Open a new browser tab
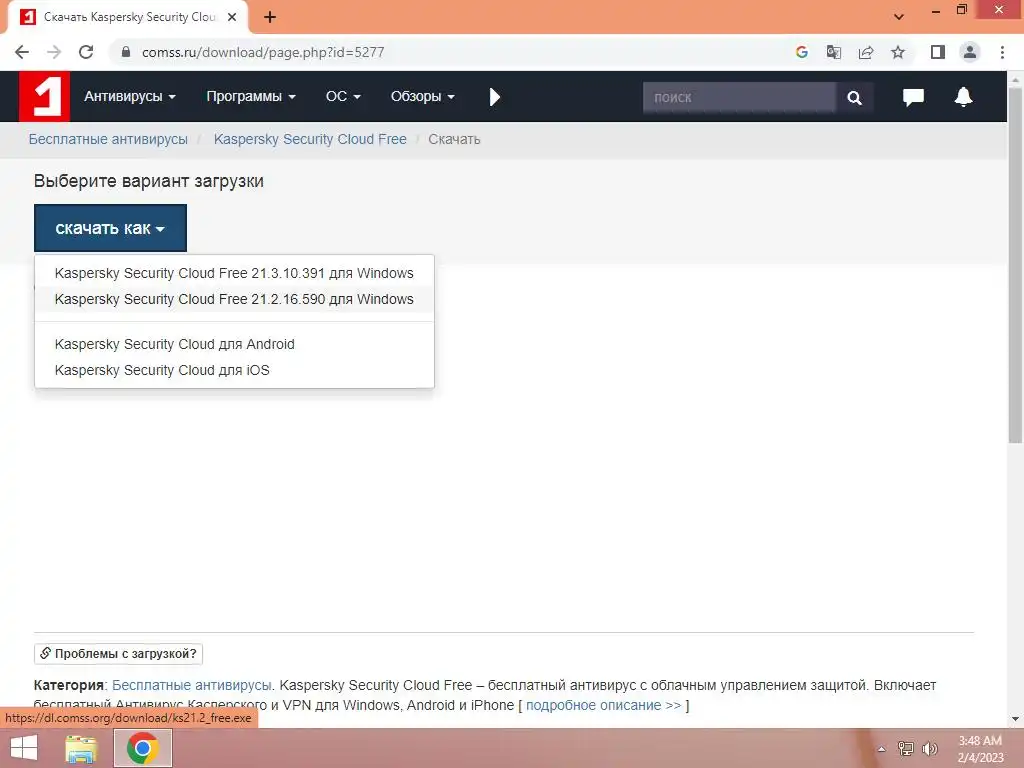Screen dimensions: 1024x768 click(x=270, y=17)
